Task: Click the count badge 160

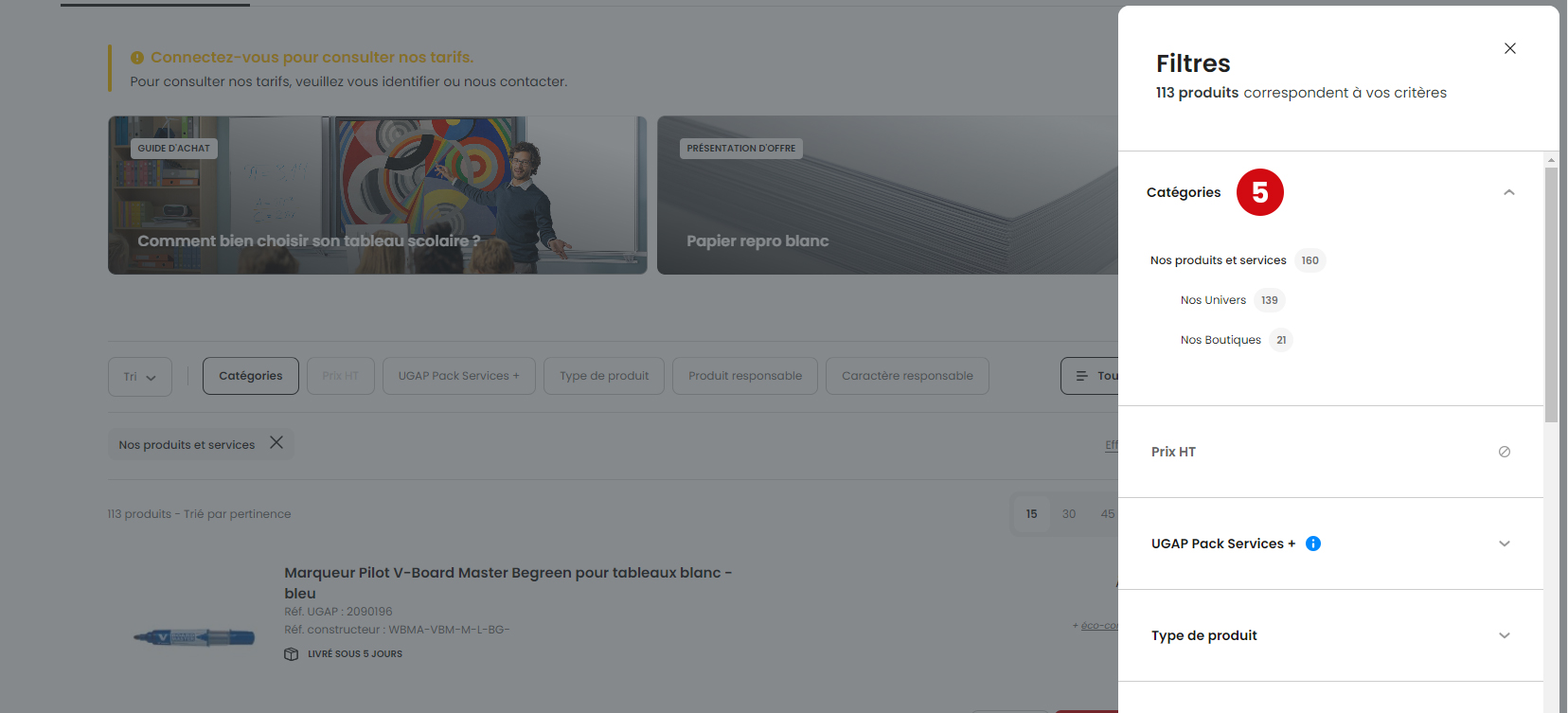Action: [1310, 260]
